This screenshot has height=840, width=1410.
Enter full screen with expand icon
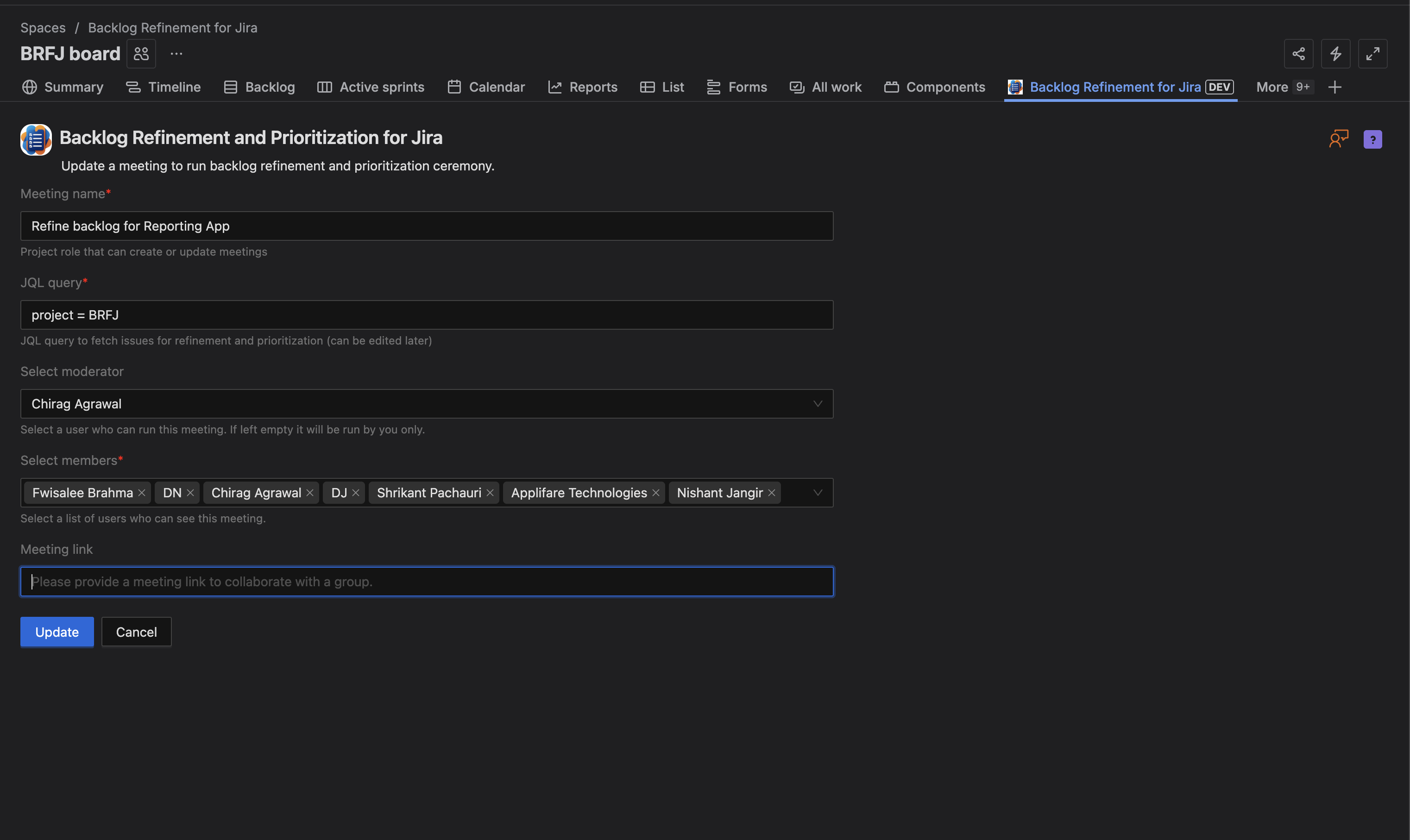1372,54
